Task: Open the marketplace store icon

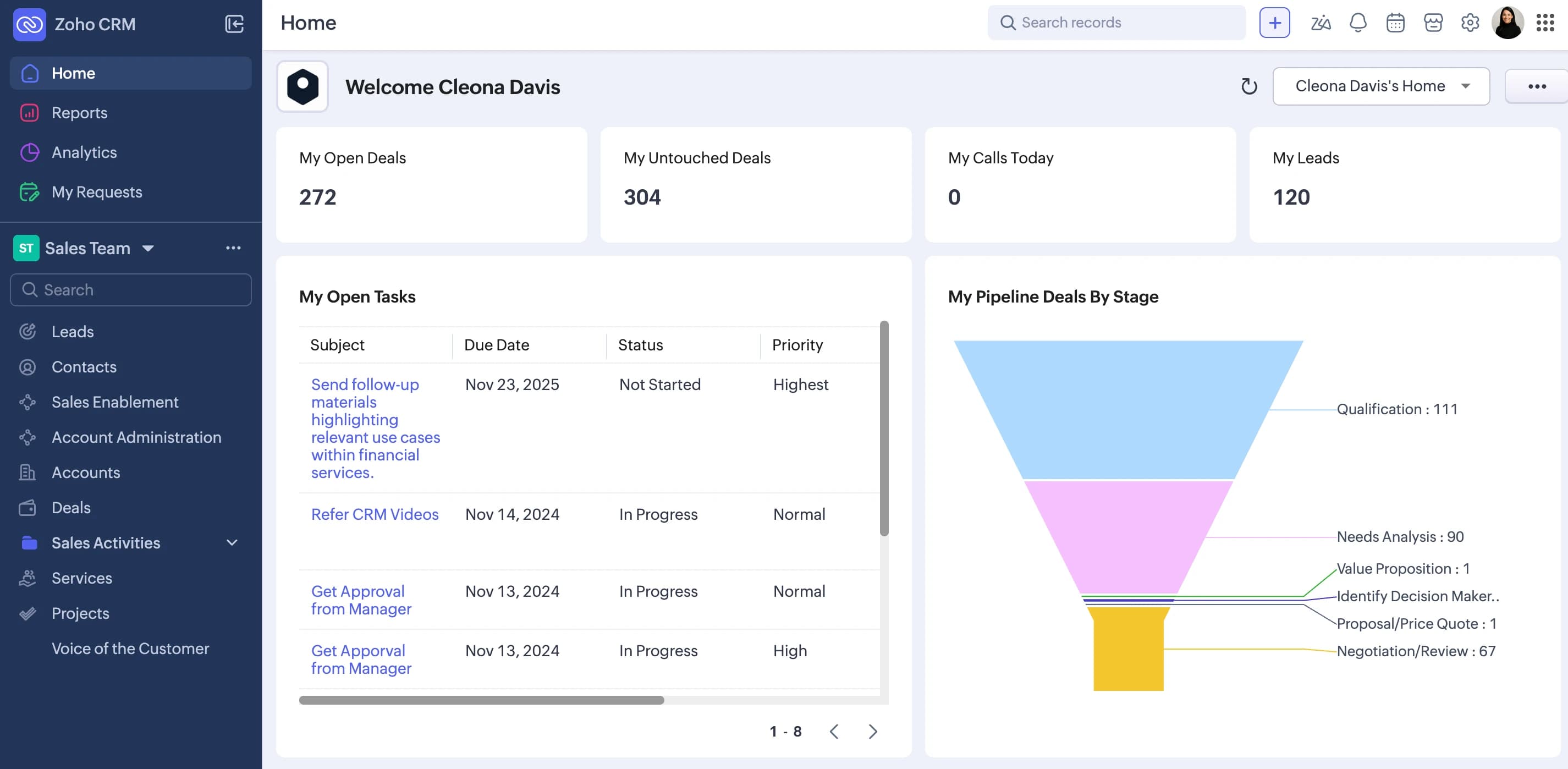Action: (1433, 23)
